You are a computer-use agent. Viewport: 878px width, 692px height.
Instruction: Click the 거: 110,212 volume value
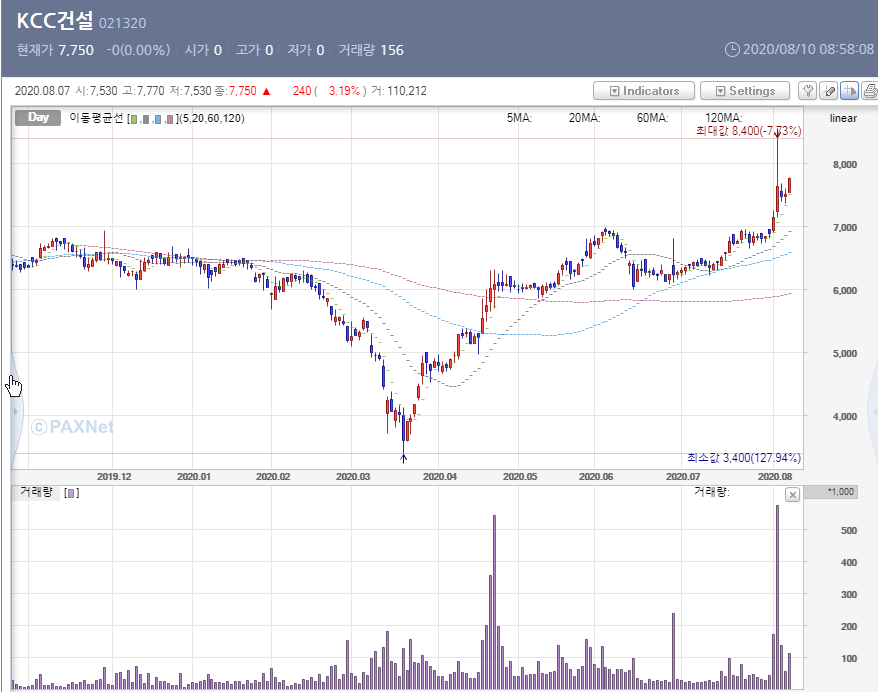point(399,91)
